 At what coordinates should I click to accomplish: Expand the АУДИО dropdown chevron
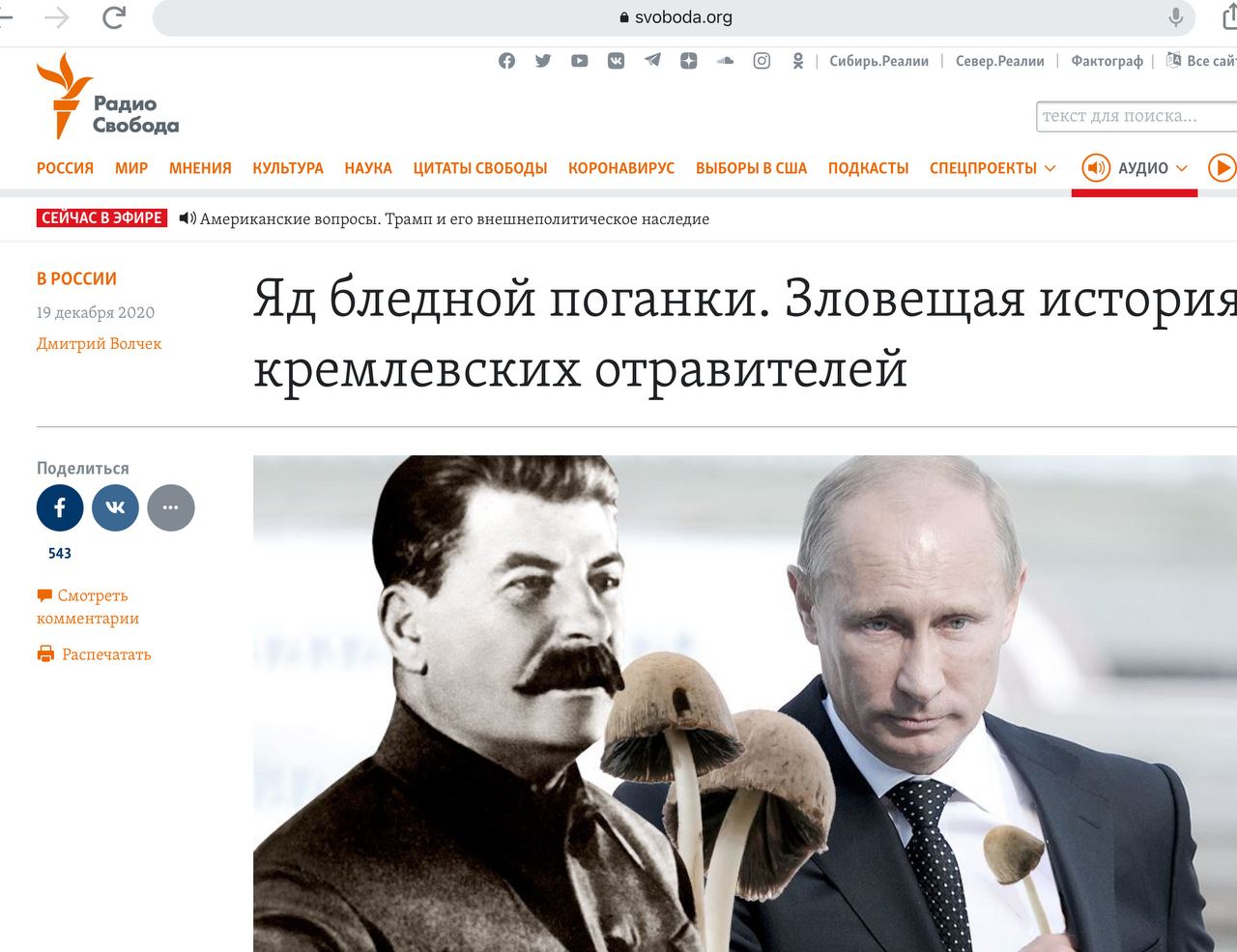tap(1182, 168)
